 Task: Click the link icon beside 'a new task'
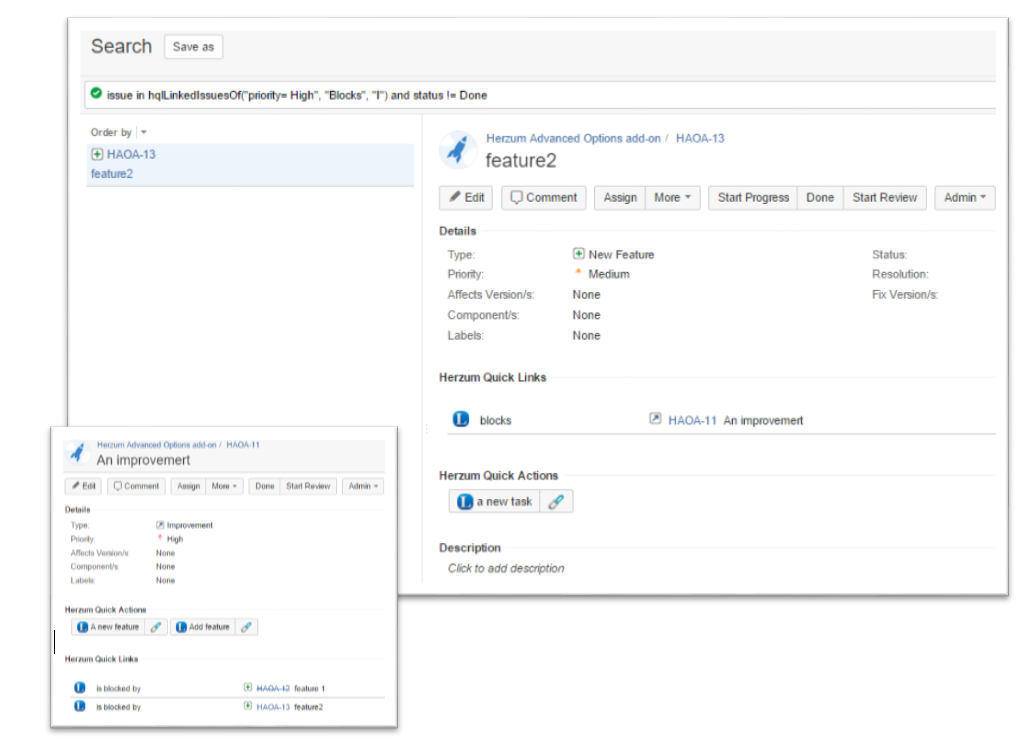556,502
